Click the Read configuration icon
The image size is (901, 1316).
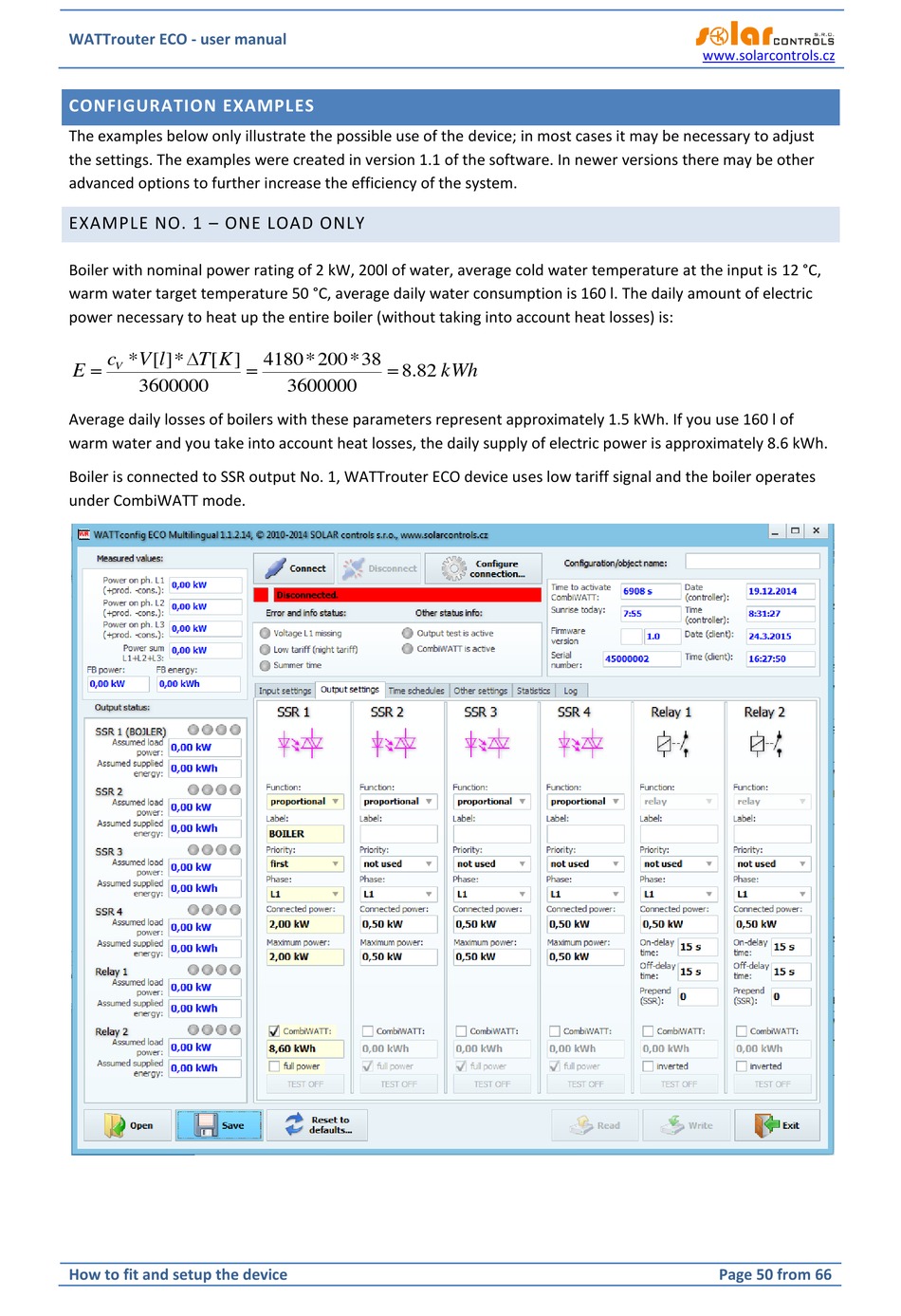(x=581, y=1125)
